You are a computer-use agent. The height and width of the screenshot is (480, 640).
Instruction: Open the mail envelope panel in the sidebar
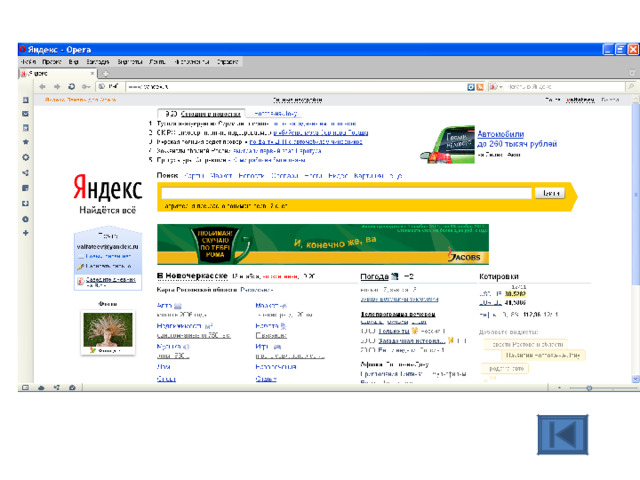(x=25, y=114)
